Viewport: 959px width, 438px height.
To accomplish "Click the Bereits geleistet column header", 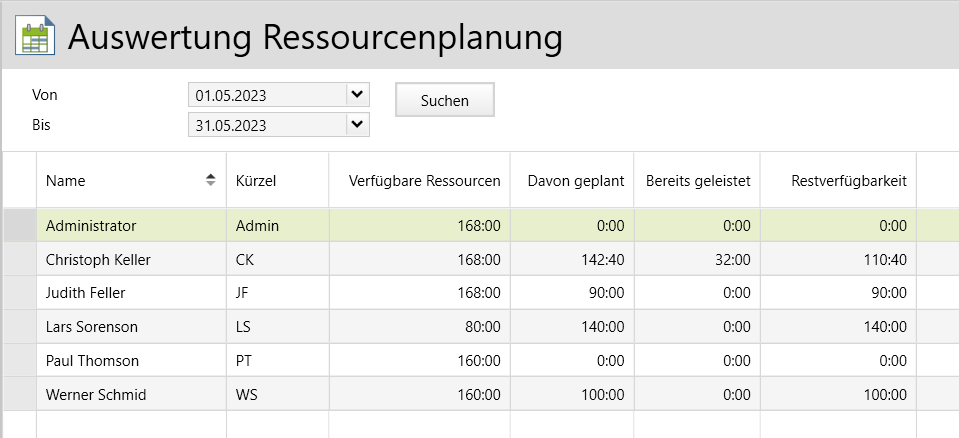I will pos(698,181).
